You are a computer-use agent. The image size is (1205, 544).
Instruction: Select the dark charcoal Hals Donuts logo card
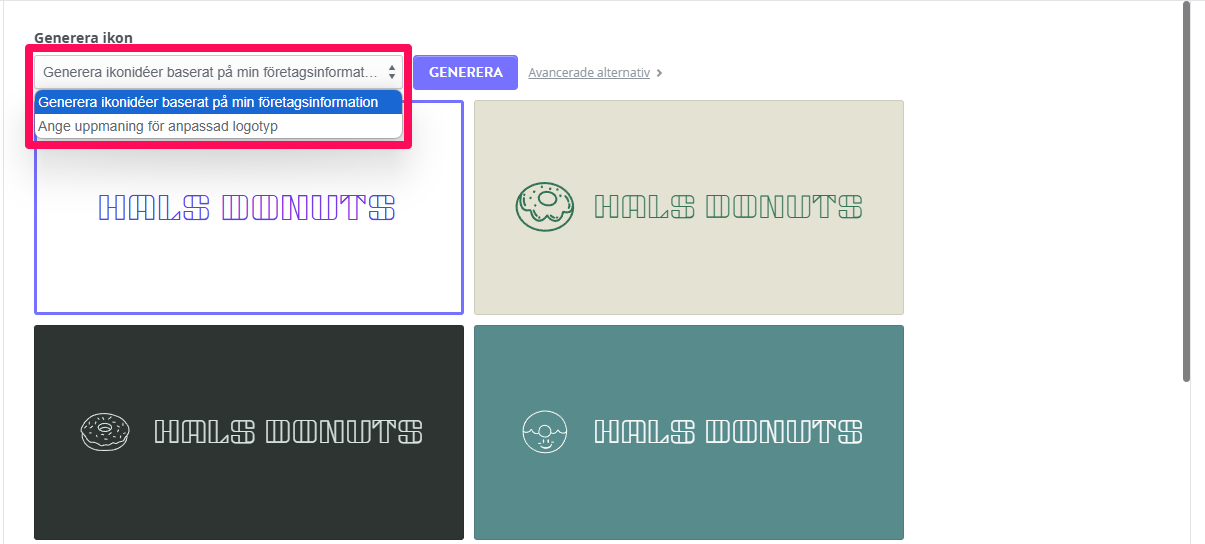pyautogui.click(x=249, y=432)
